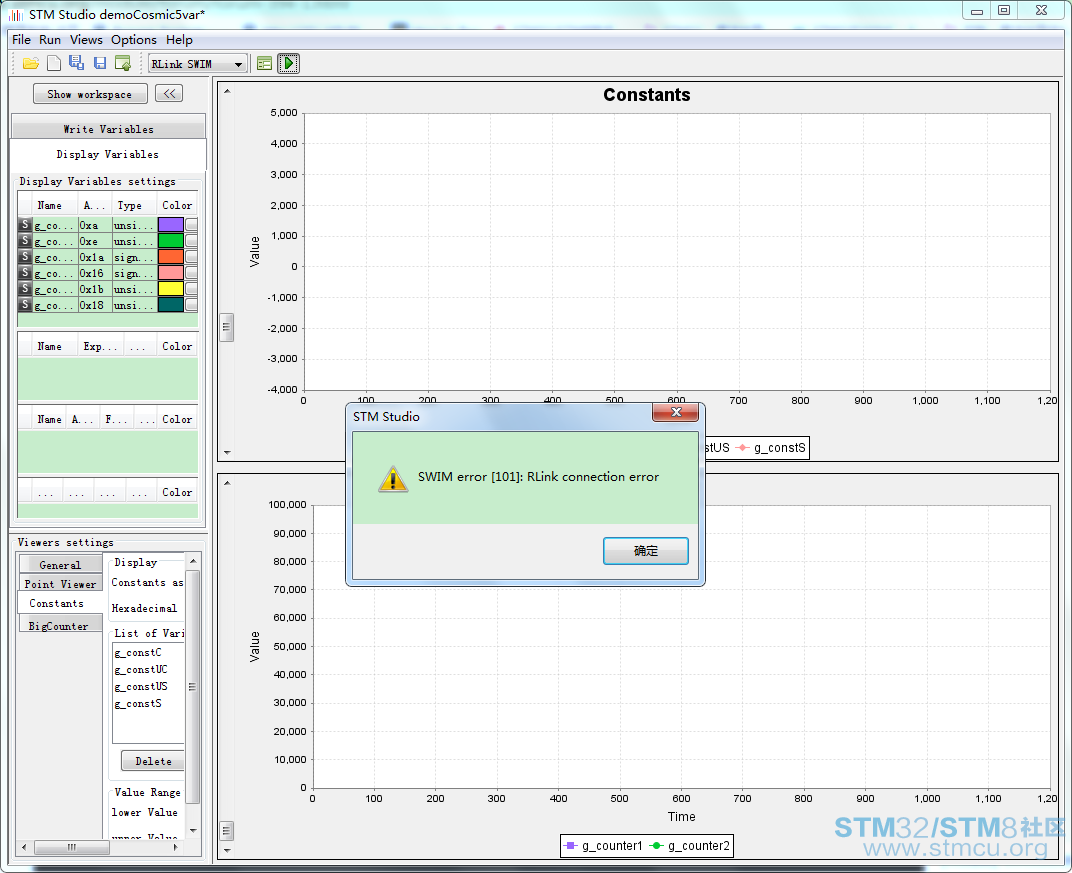Select g_constUC in the variable list
Viewport: 1072px width, 873px height.
(141, 669)
